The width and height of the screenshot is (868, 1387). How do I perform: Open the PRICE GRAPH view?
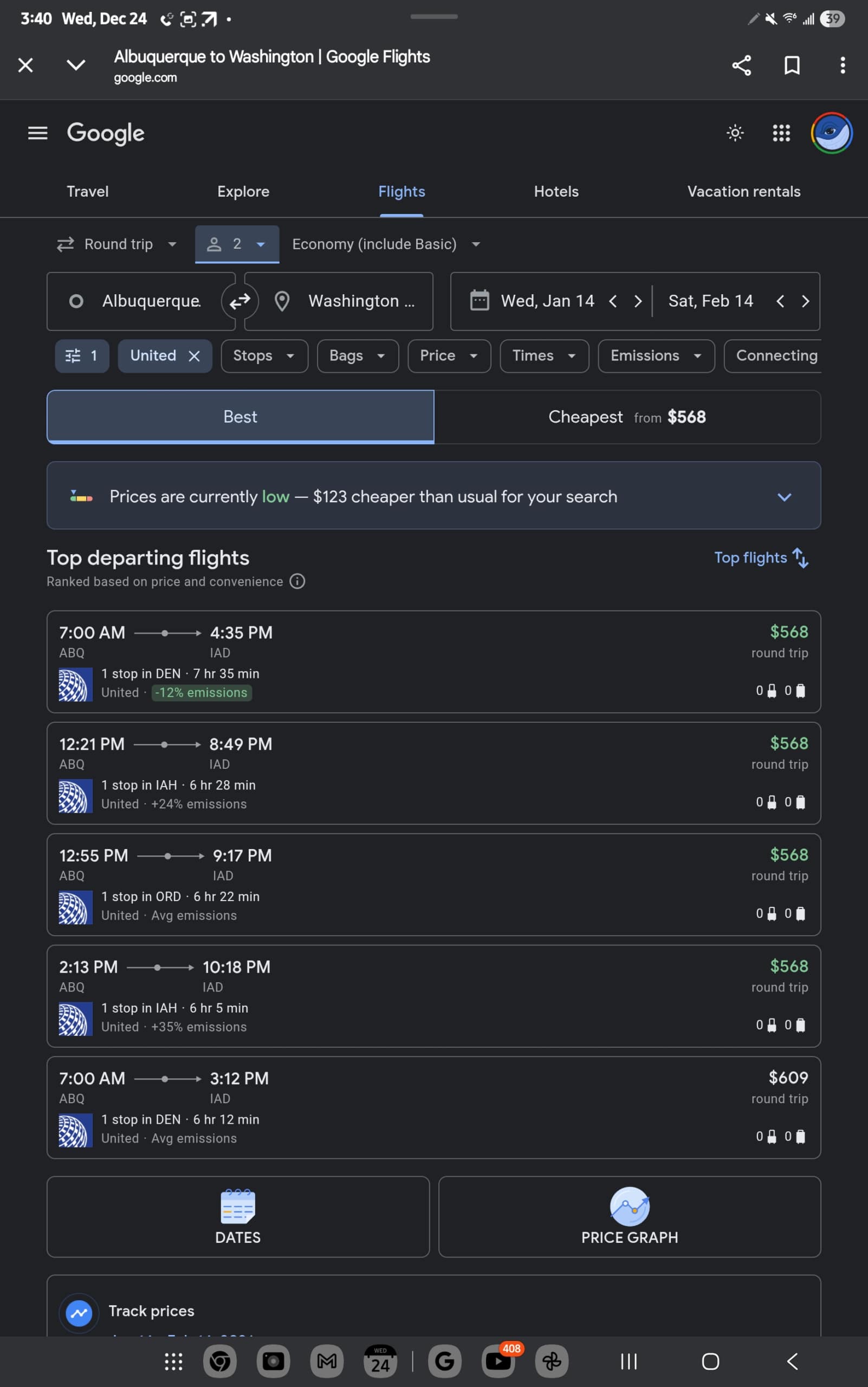(629, 1216)
